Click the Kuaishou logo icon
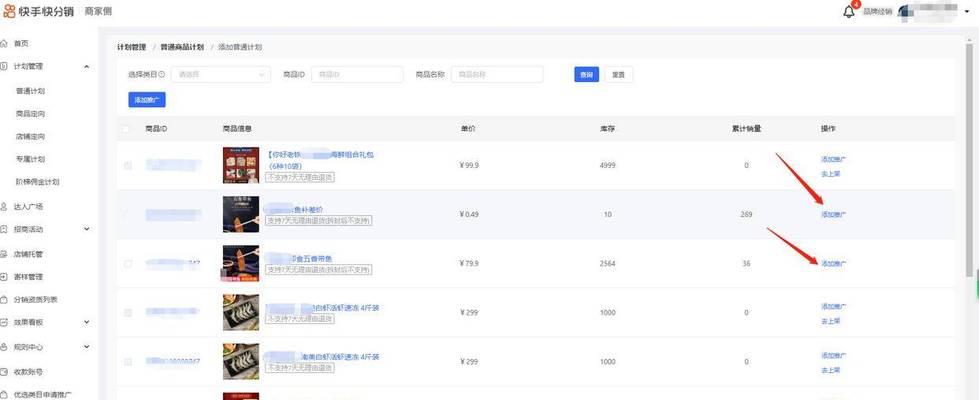The image size is (979, 400). [x=9, y=11]
